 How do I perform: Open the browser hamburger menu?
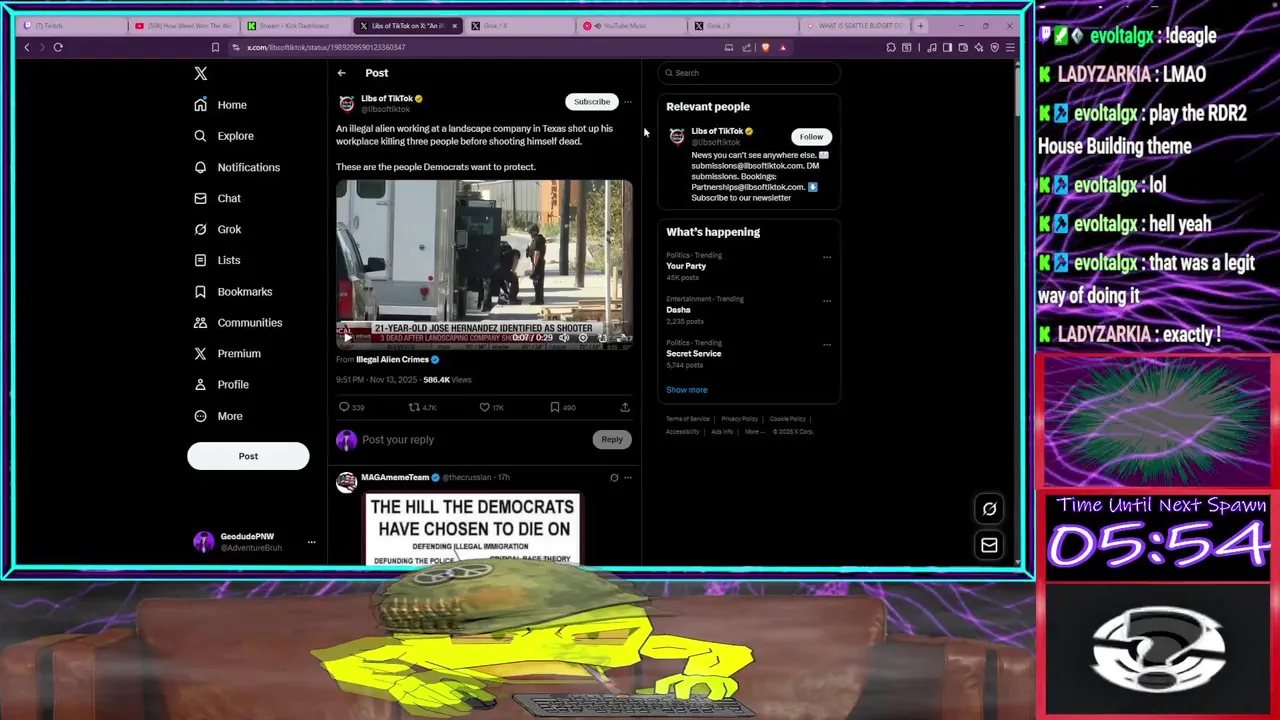pyautogui.click(x=1010, y=47)
